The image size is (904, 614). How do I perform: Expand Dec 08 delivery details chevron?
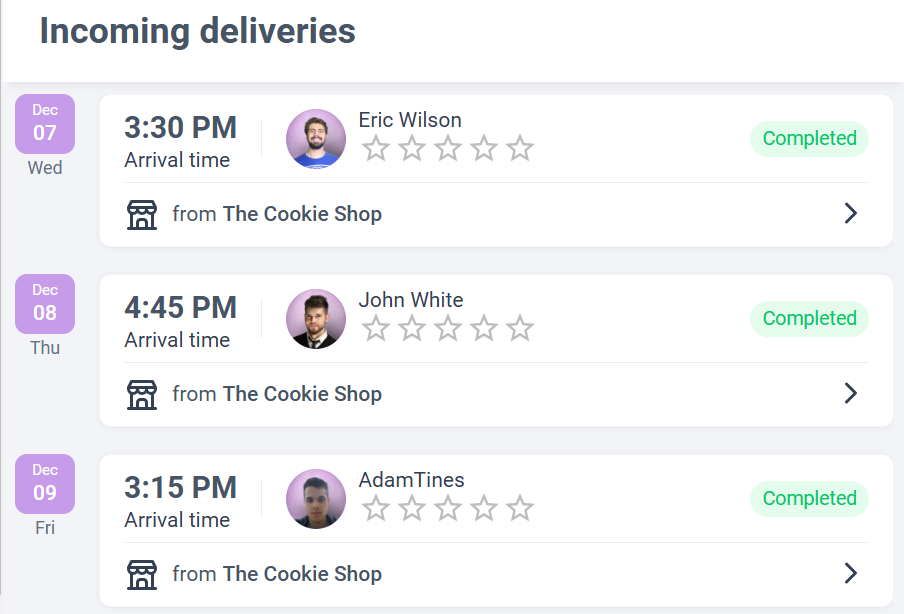pyautogui.click(x=850, y=393)
